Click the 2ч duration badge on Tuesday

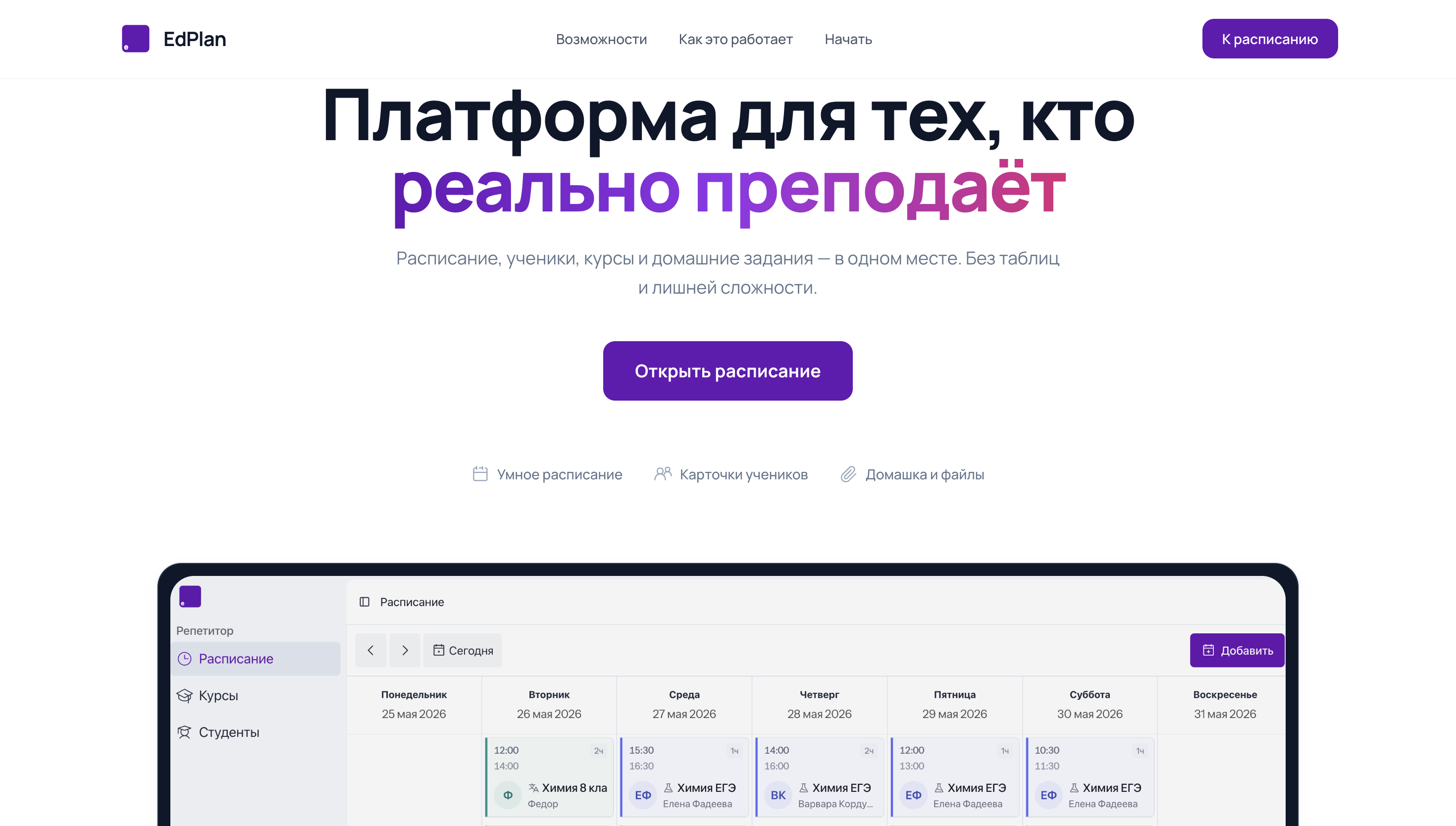point(598,751)
